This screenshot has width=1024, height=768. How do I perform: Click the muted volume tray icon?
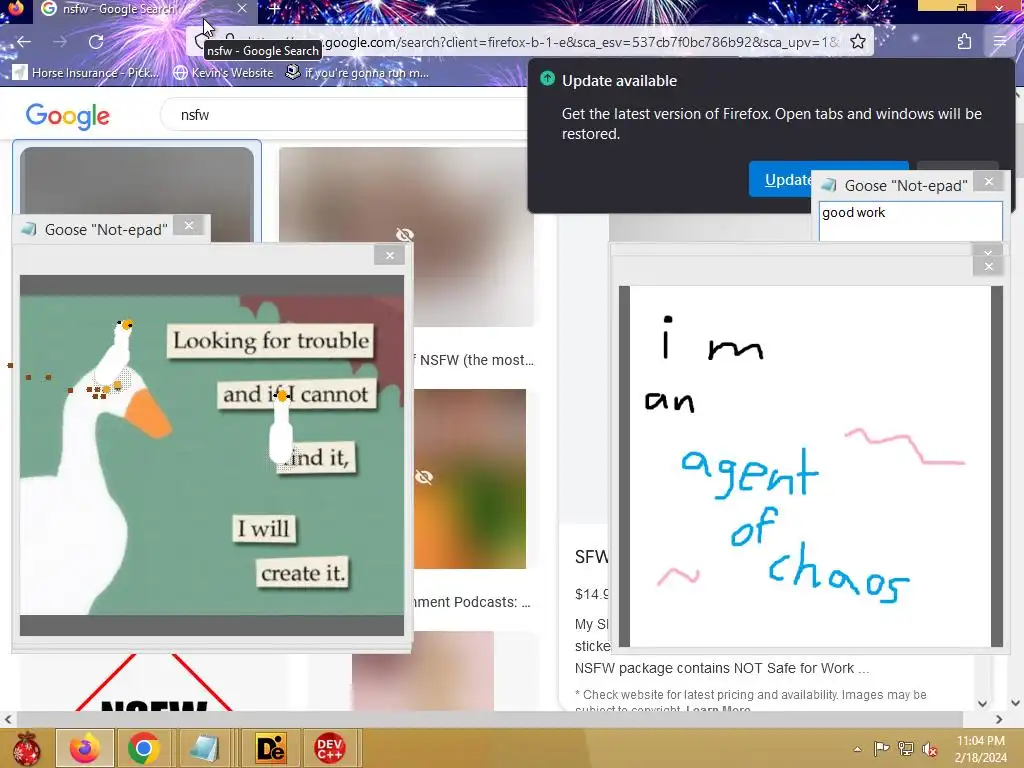tap(930, 748)
